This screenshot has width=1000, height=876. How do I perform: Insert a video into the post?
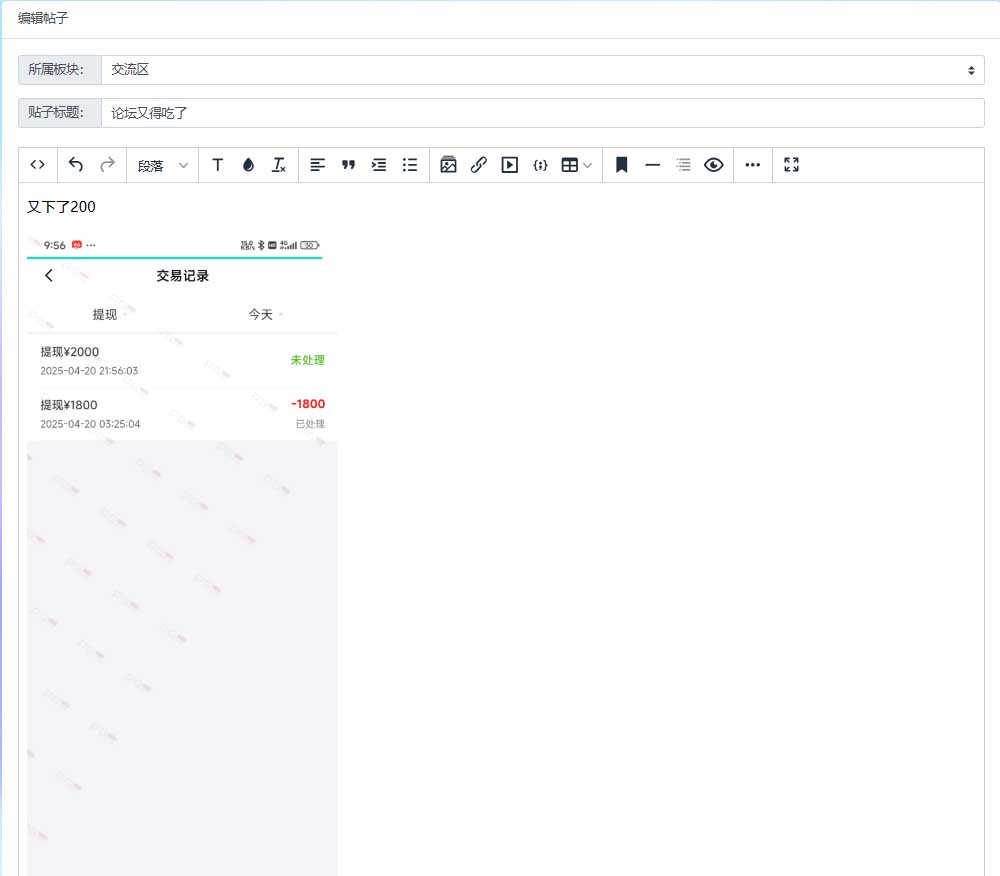pyautogui.click(x=510, y=165)
